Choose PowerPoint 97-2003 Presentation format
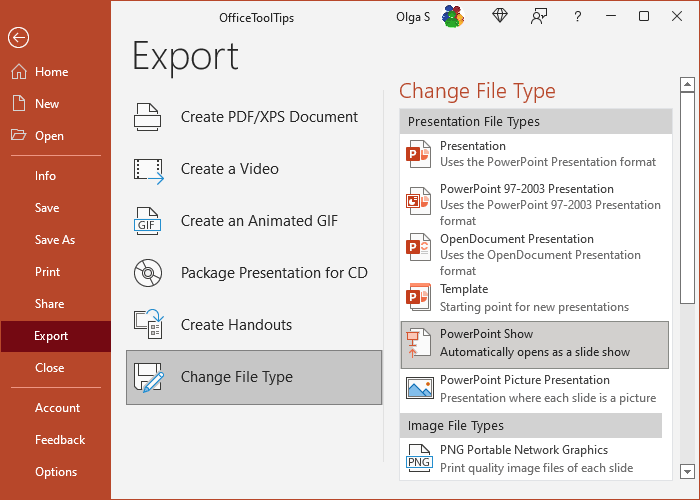Screen dimensions: 700x500 [535, 204]
